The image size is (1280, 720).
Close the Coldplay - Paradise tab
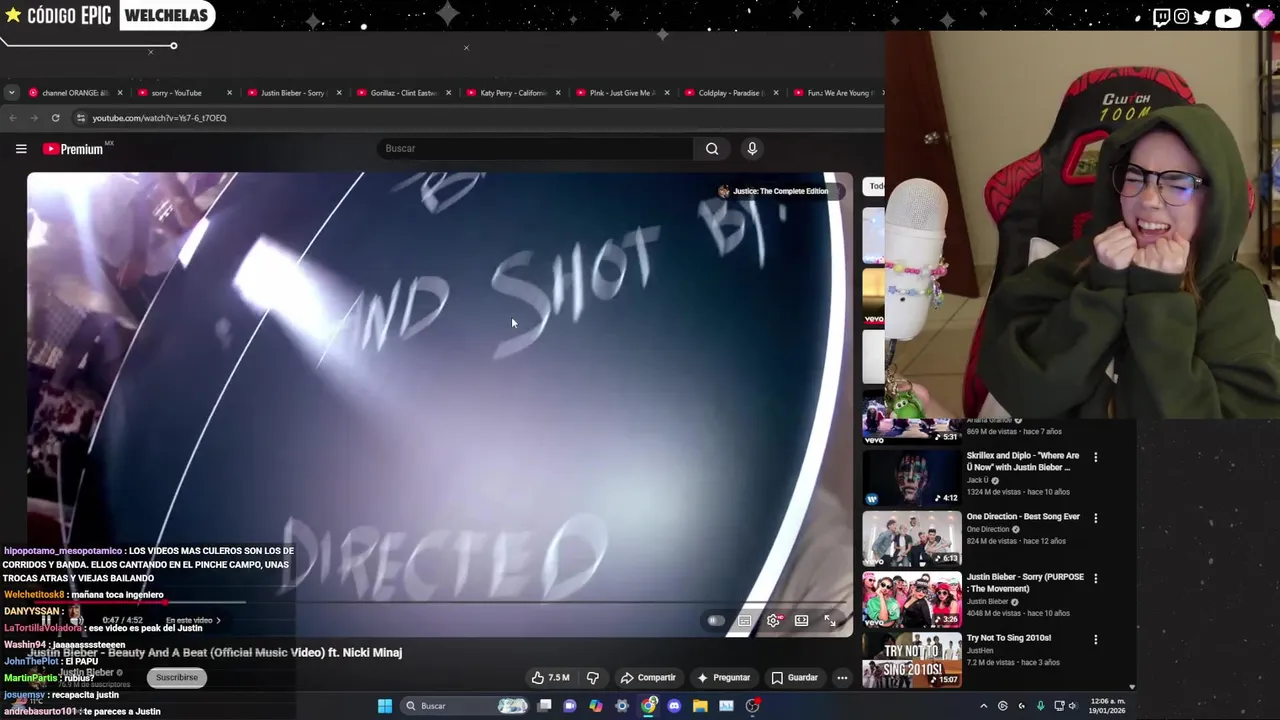[x=775, y=93]
